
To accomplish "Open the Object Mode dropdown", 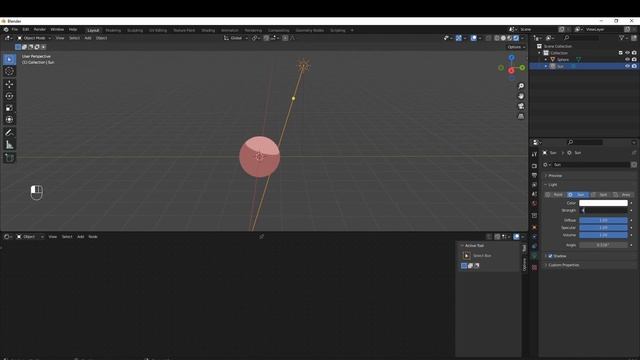I will [x=34, y=38].
